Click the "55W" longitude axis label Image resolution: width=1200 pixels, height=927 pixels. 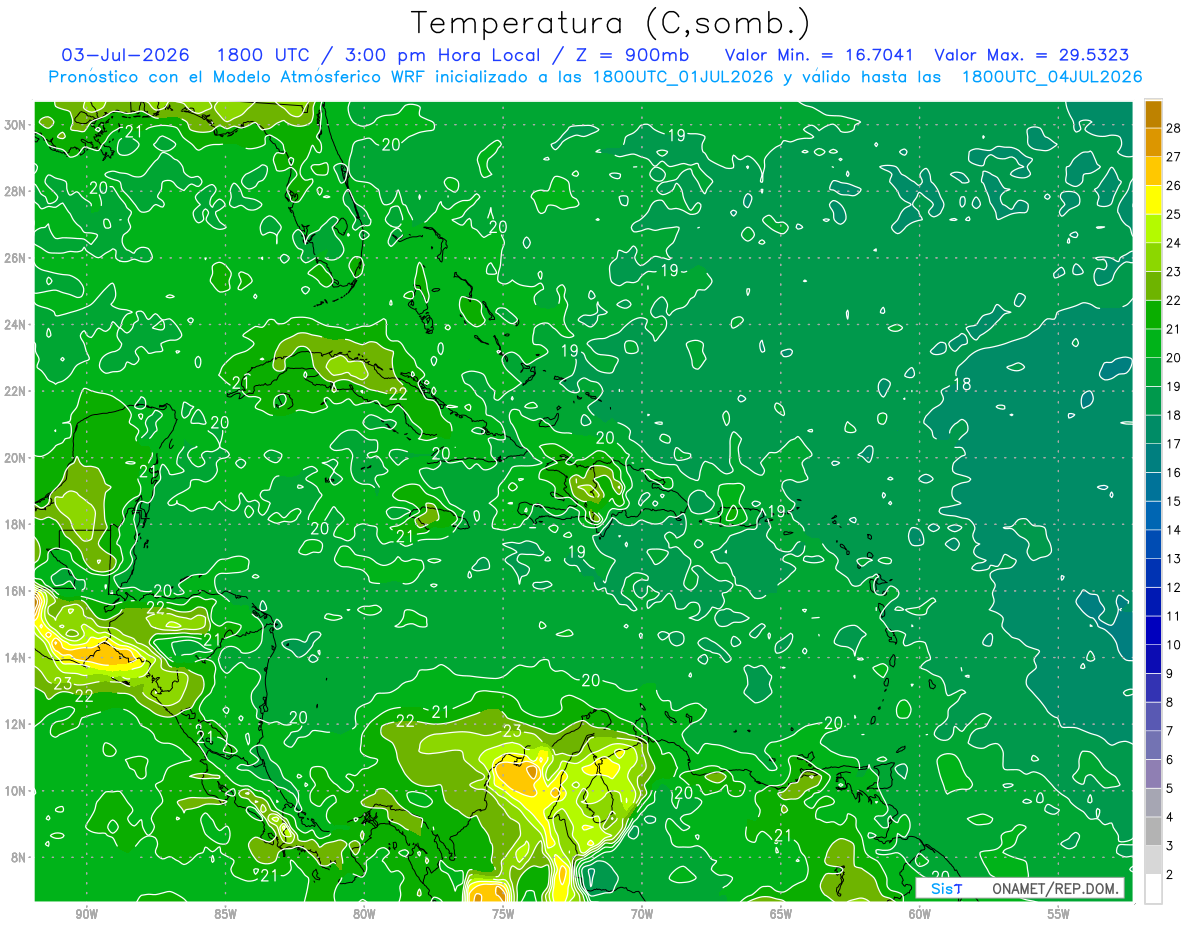[x=1059, y=914]
